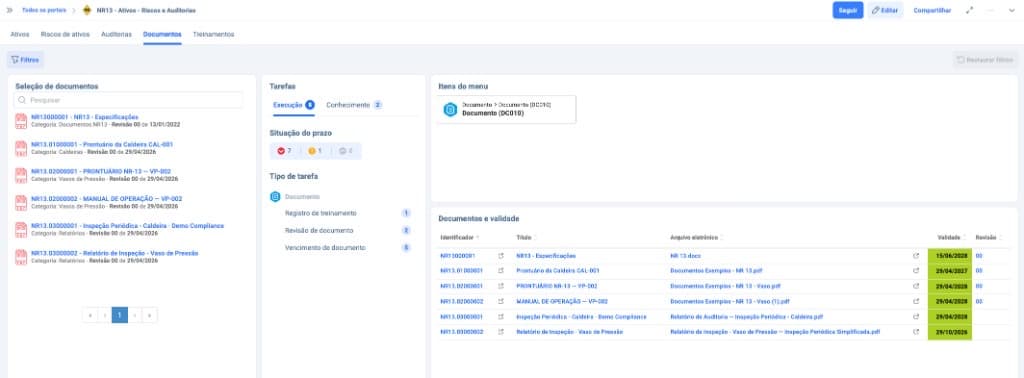Open PDF icon for MANUAL DE OPERAÇÃO VP-002
Viewport: 1024px width, 378px height.
21,202
